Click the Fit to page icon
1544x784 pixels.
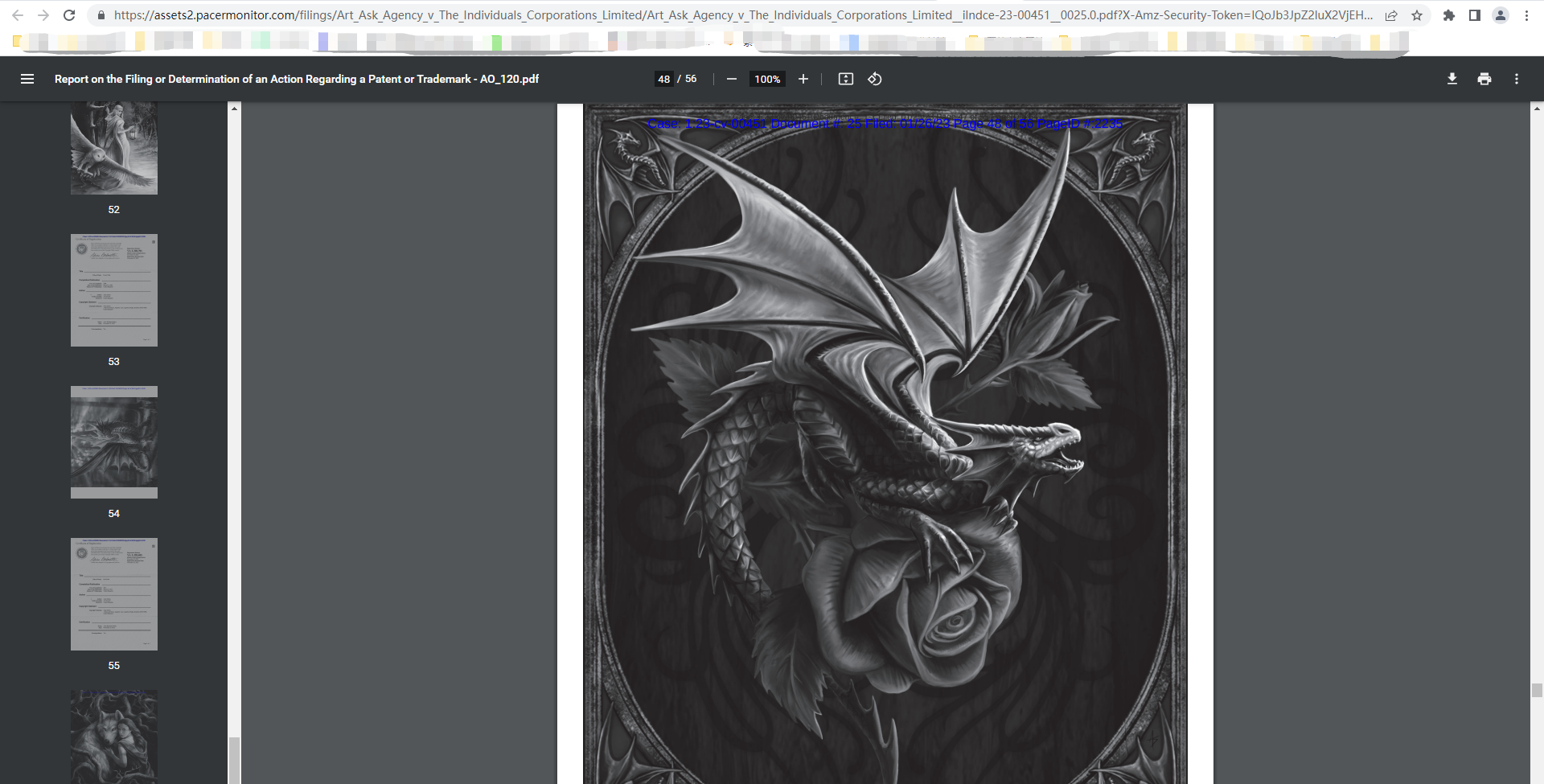[x=845, y=79]
